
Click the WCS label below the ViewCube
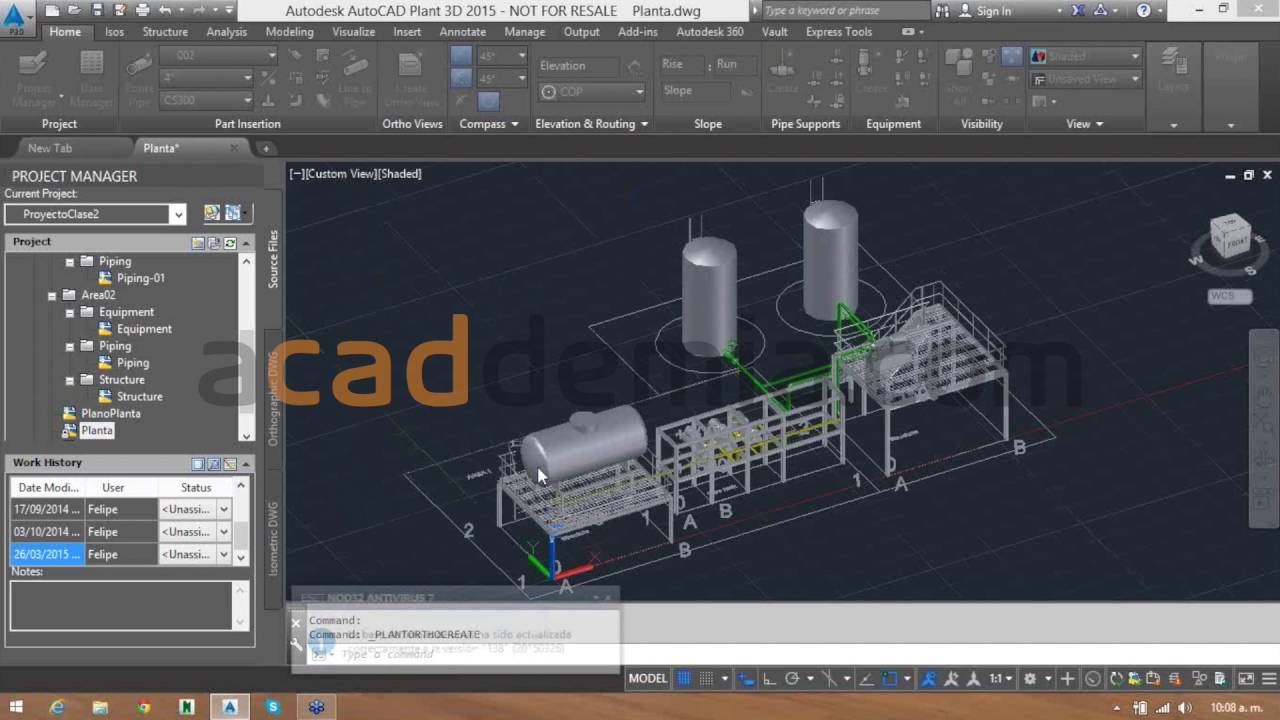tap(1229, 297)
